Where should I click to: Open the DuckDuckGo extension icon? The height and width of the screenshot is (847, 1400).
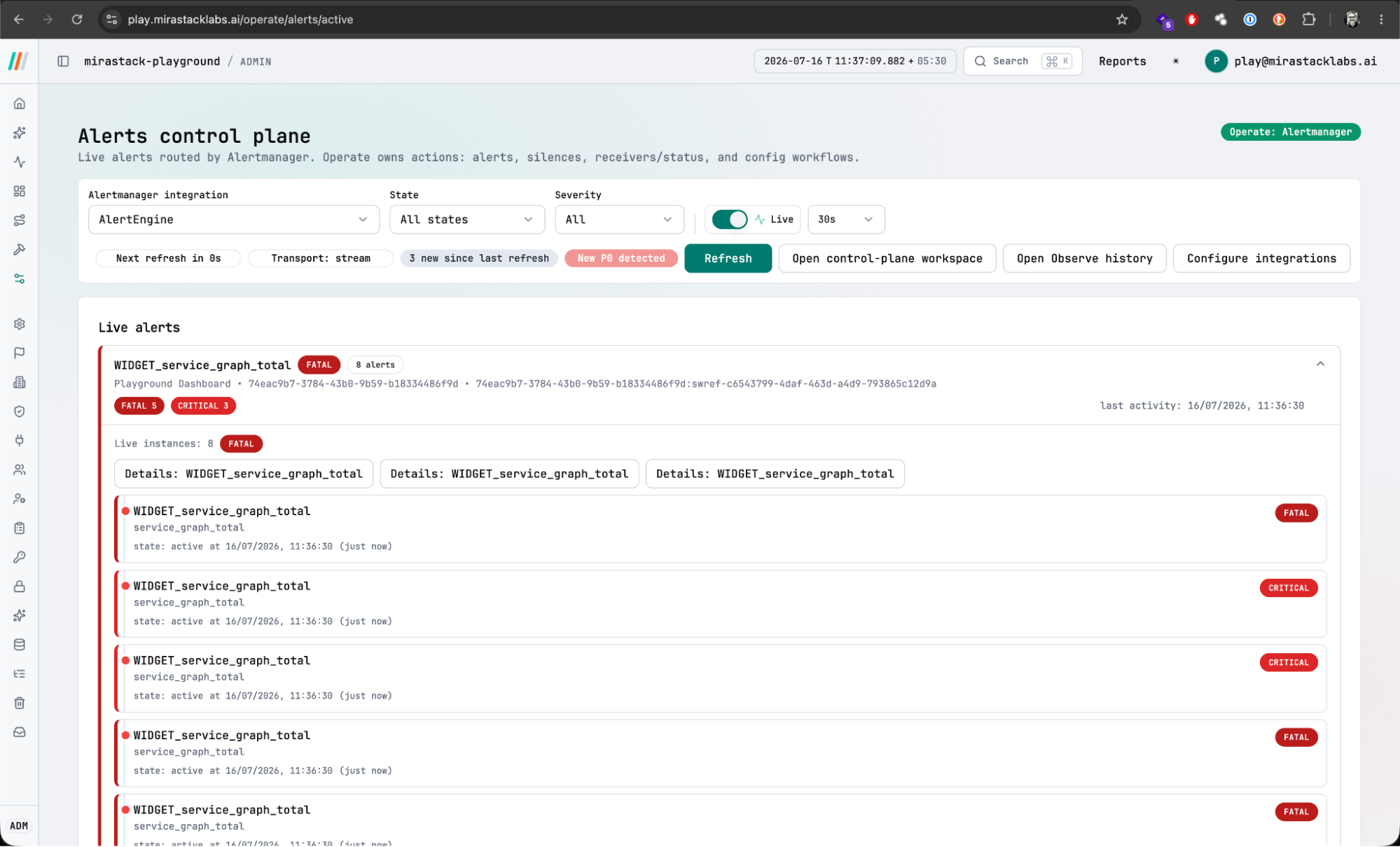[x=1279, y=20]
